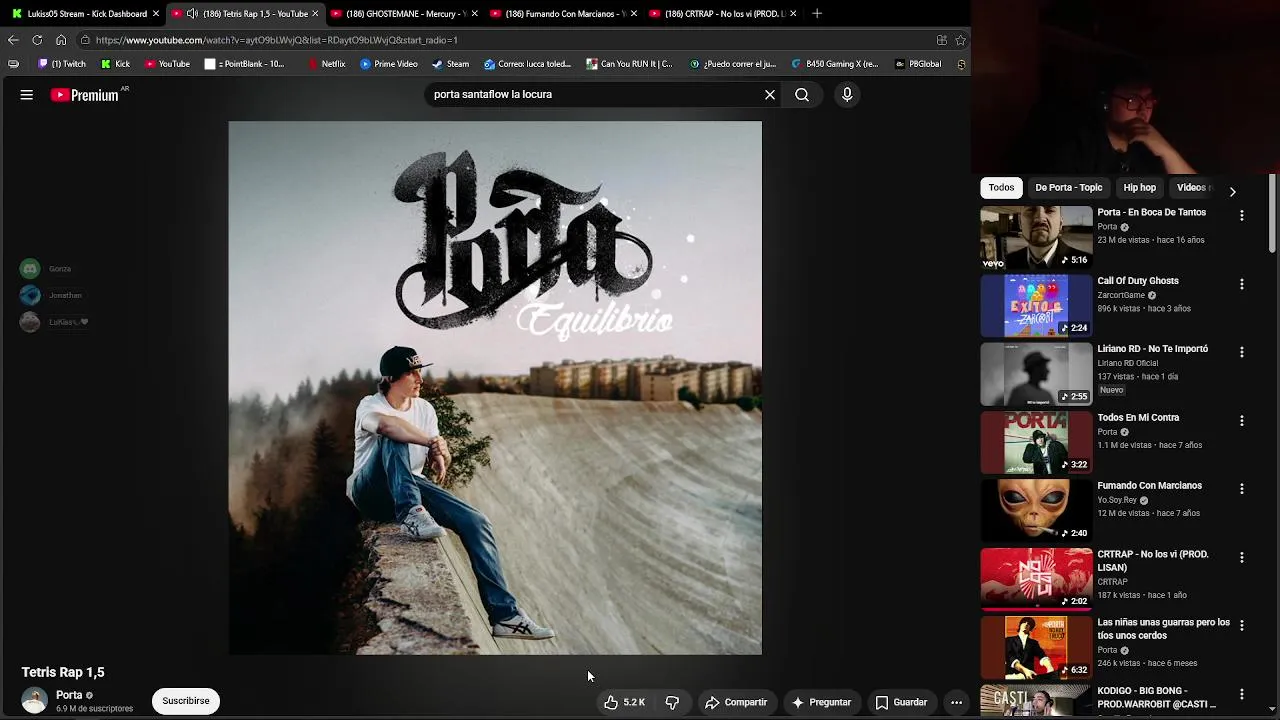
Task: Open the more actions ellipsis under the video
Action: point(956,702)
